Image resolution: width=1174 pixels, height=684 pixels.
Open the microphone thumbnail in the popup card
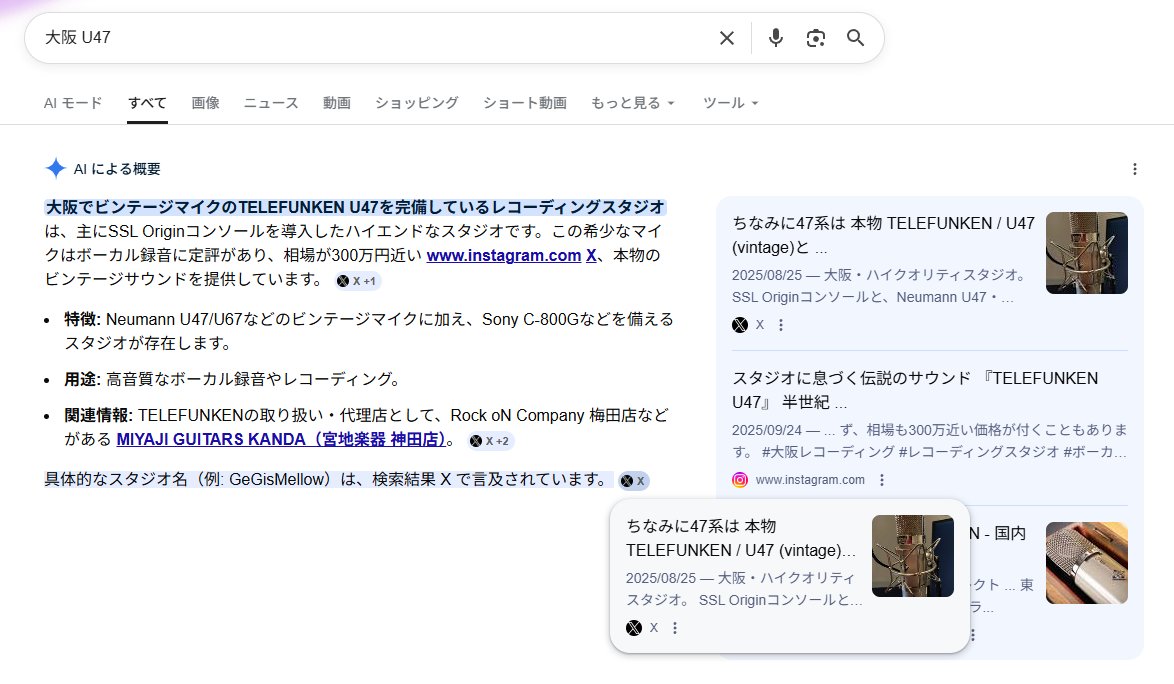tap(913, 556)
